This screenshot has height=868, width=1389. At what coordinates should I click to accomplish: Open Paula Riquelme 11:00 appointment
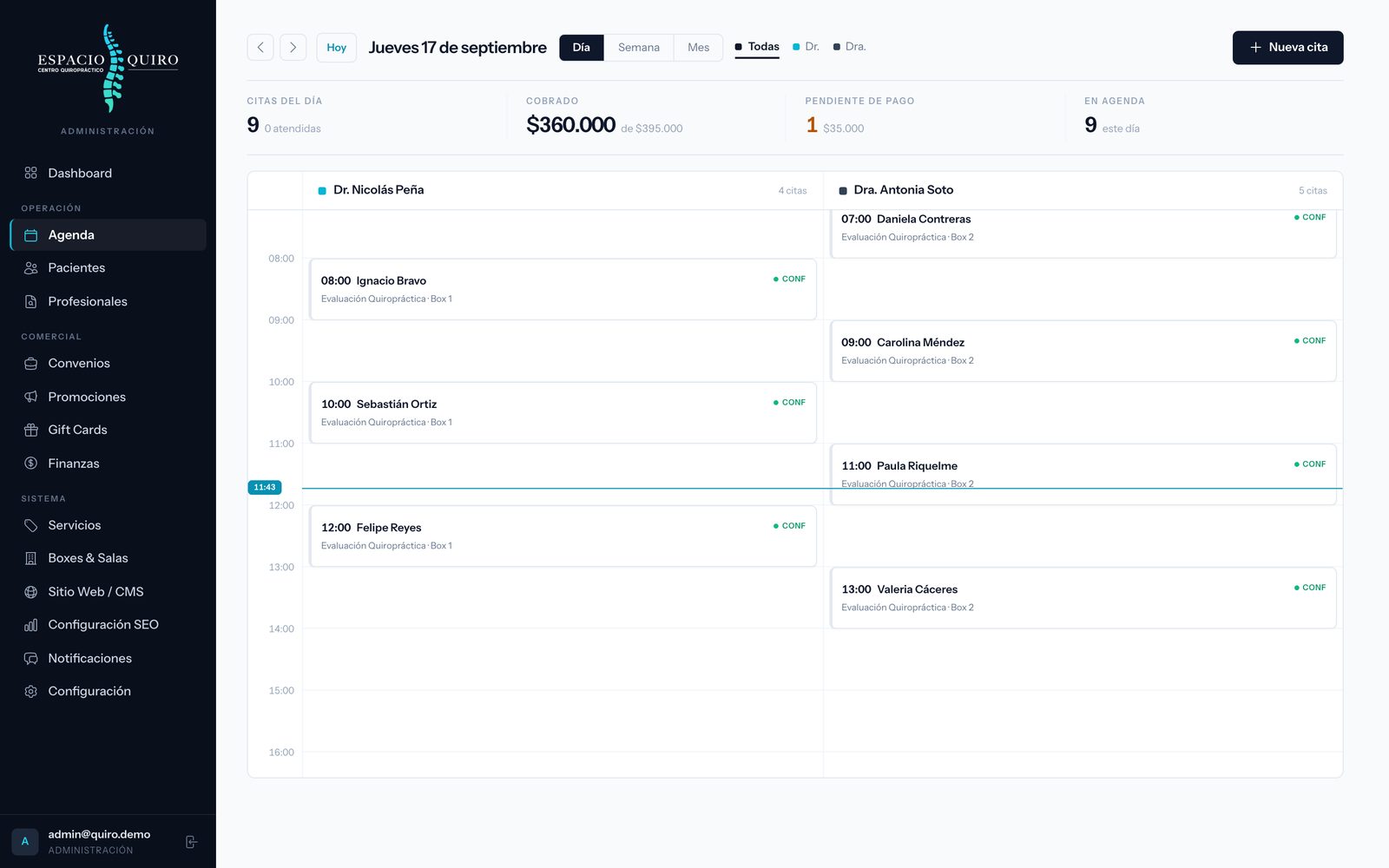1083,474
